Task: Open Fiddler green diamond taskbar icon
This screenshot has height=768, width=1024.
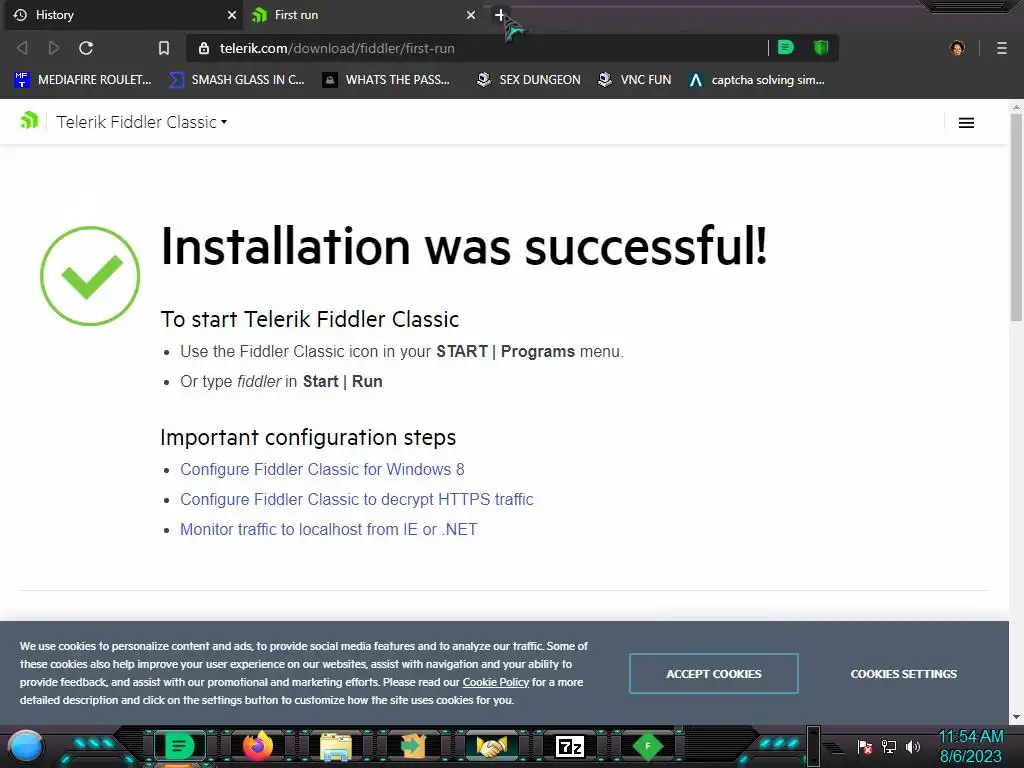Action: click(647, 746)
